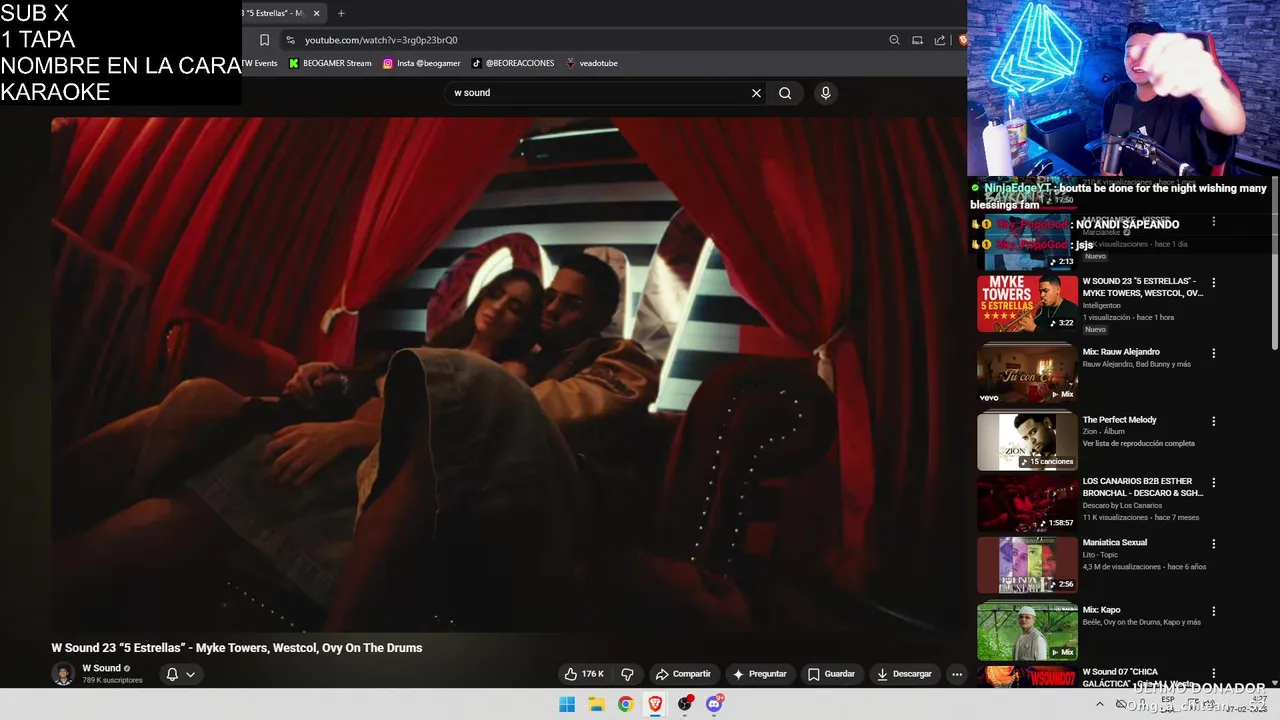
Task: Open a new browser tab with plus icon
Action: tap(341, 13)
